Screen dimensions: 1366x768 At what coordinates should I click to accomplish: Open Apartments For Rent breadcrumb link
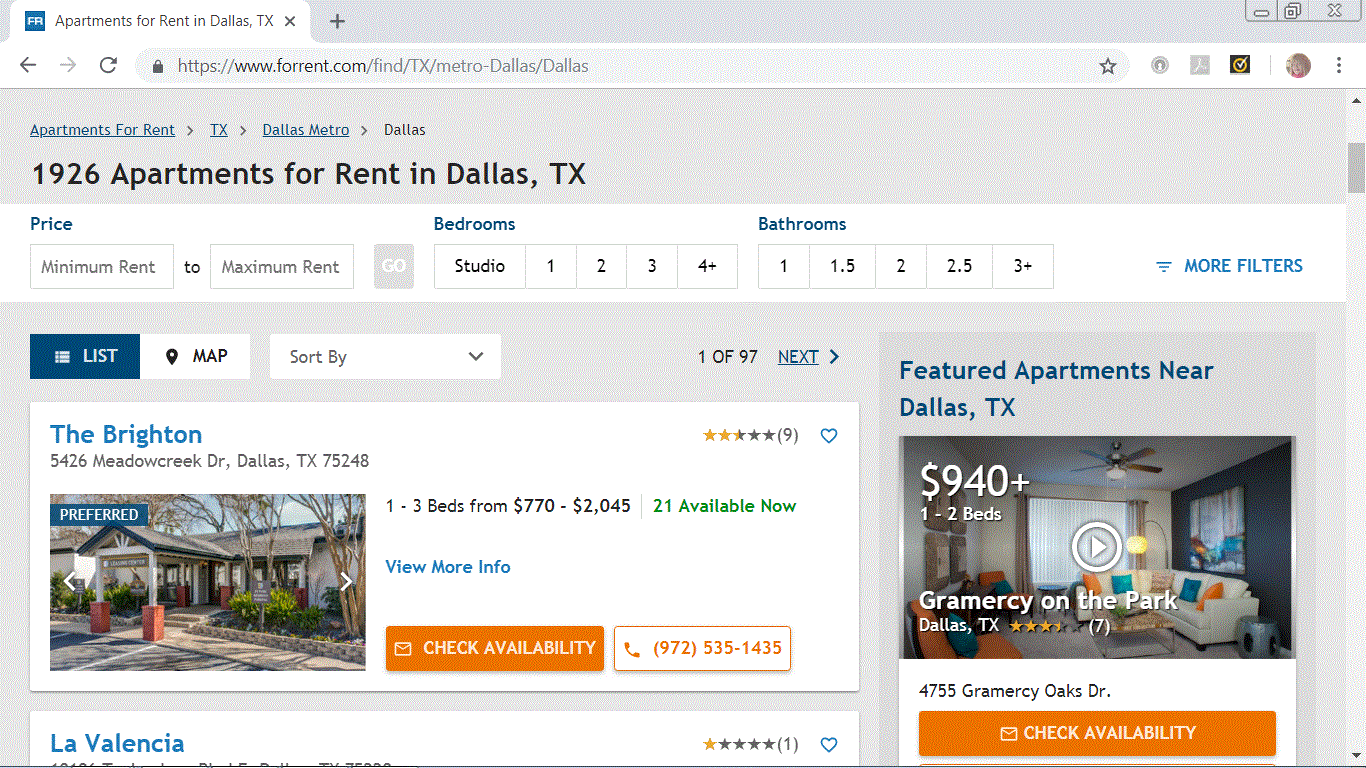click(102, 130)
